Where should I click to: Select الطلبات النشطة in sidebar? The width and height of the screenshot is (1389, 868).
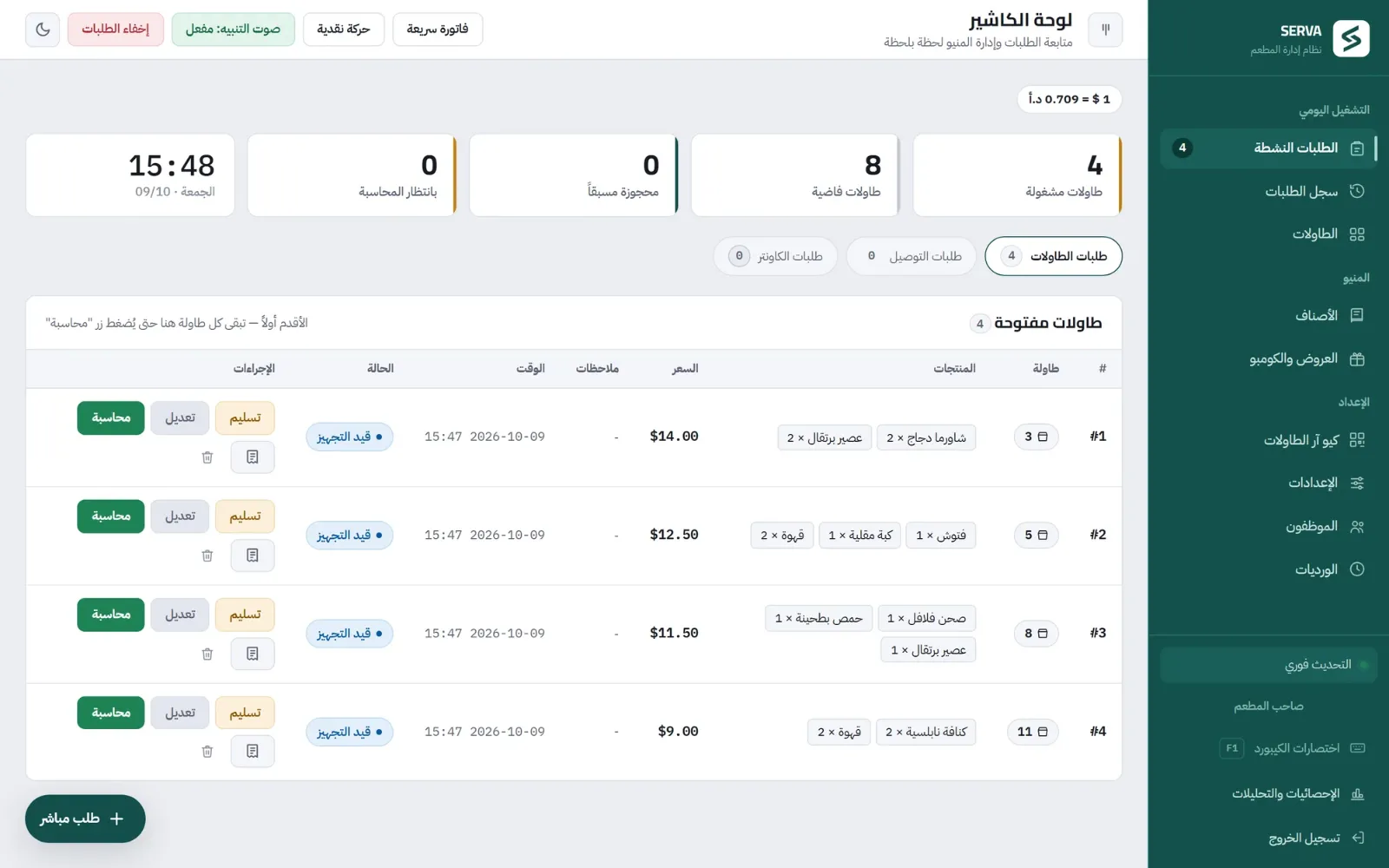(x=1268, y=148)
